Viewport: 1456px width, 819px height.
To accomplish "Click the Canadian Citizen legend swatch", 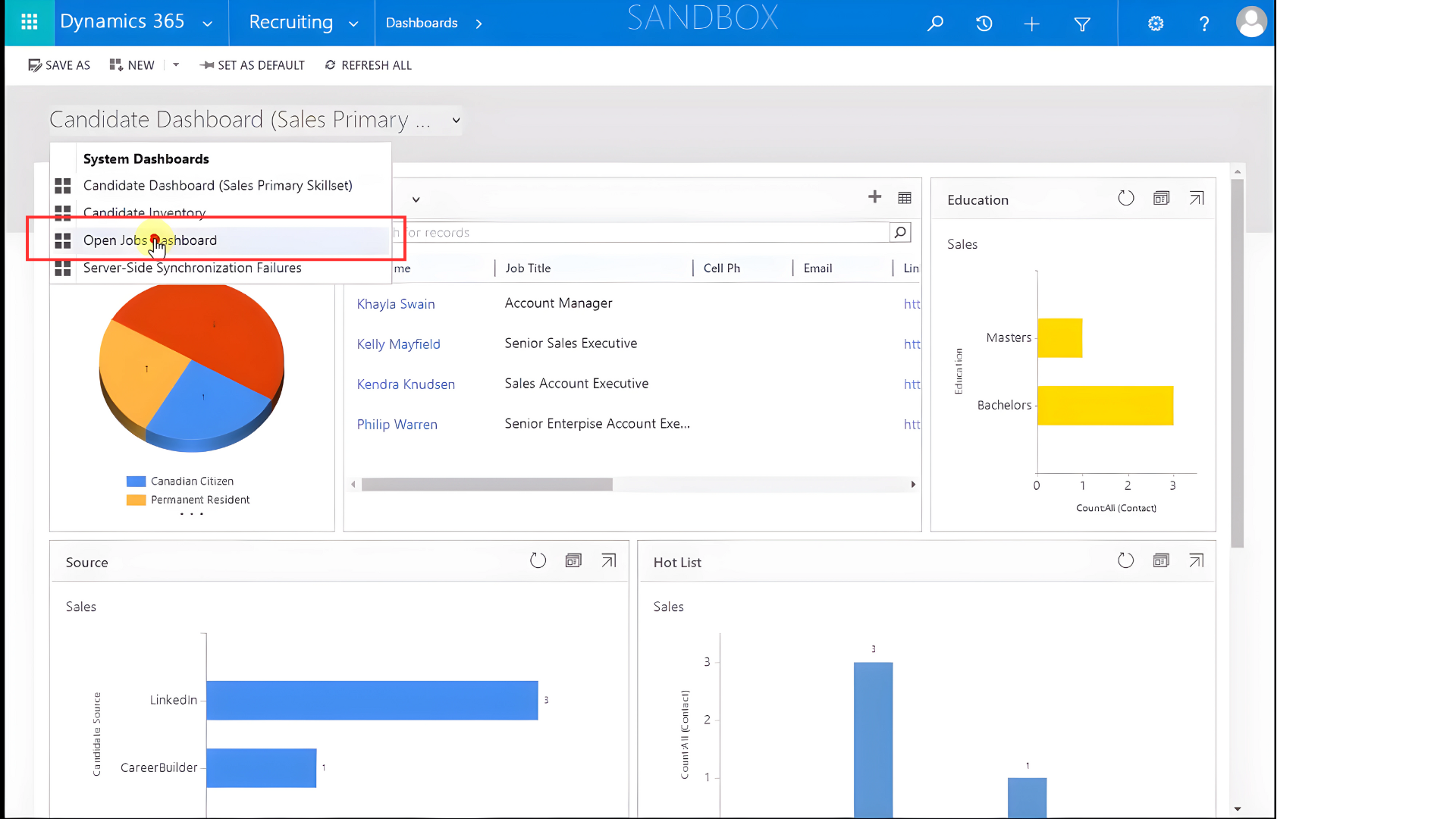I will (x=136, y=482).
